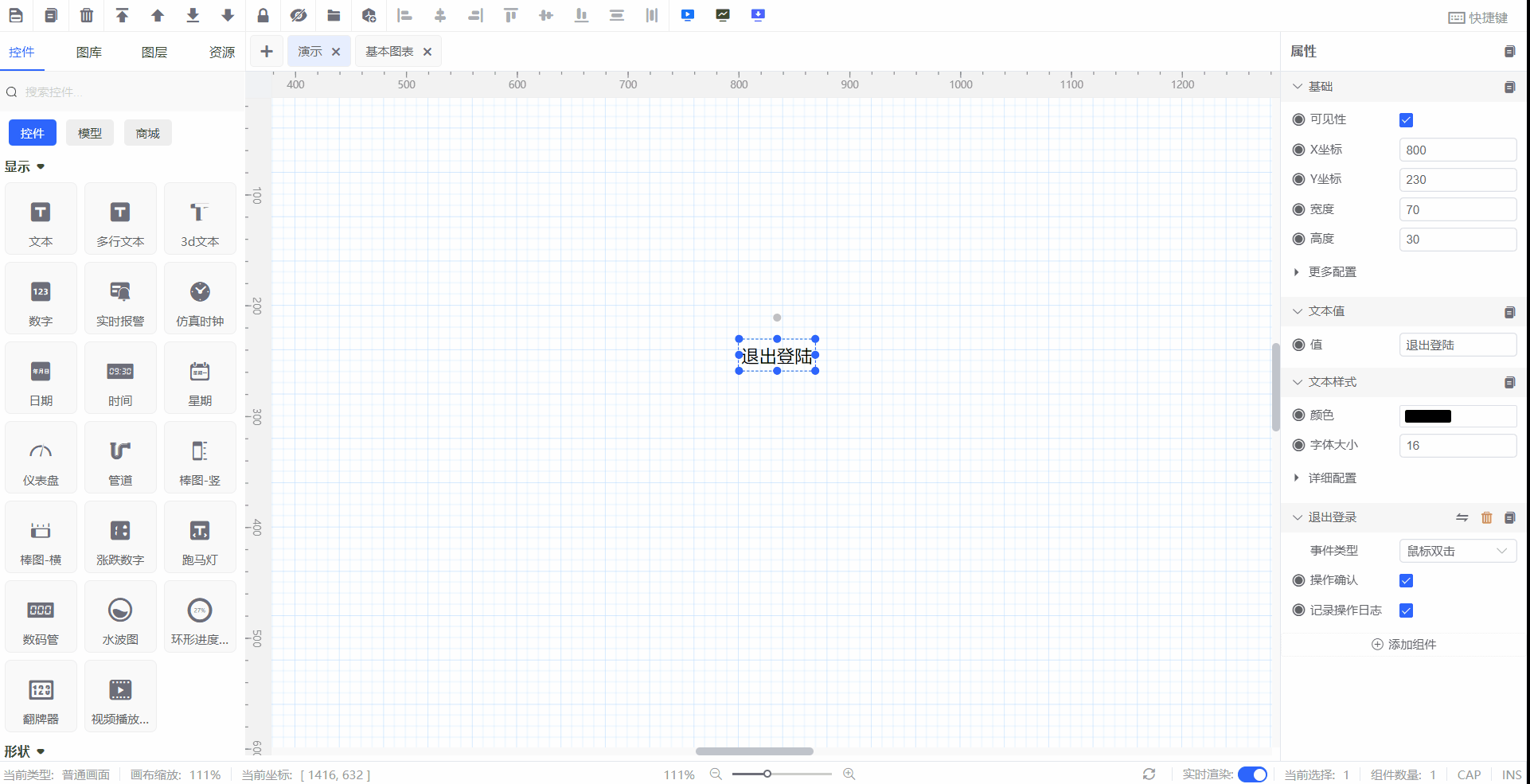Expand the 更多配置 section

[1331, 272]
